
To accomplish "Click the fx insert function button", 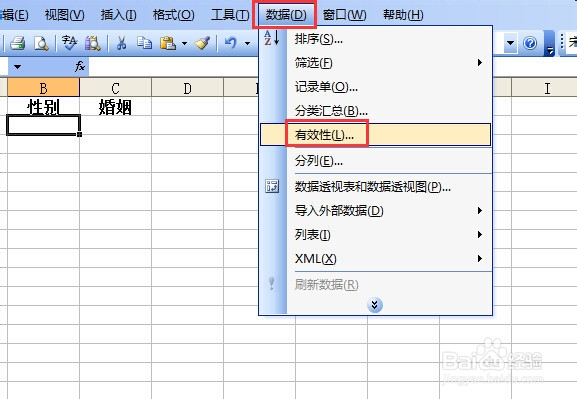I will pyautogui.click(x=80, y=66).
